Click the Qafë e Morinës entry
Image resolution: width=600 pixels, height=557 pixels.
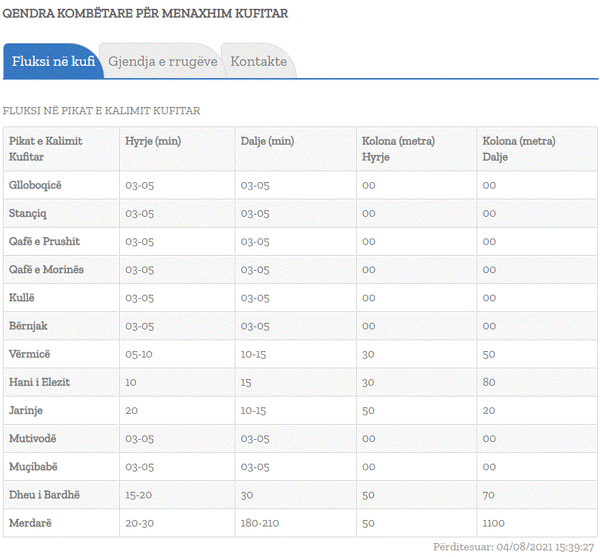tap(46, 270)
